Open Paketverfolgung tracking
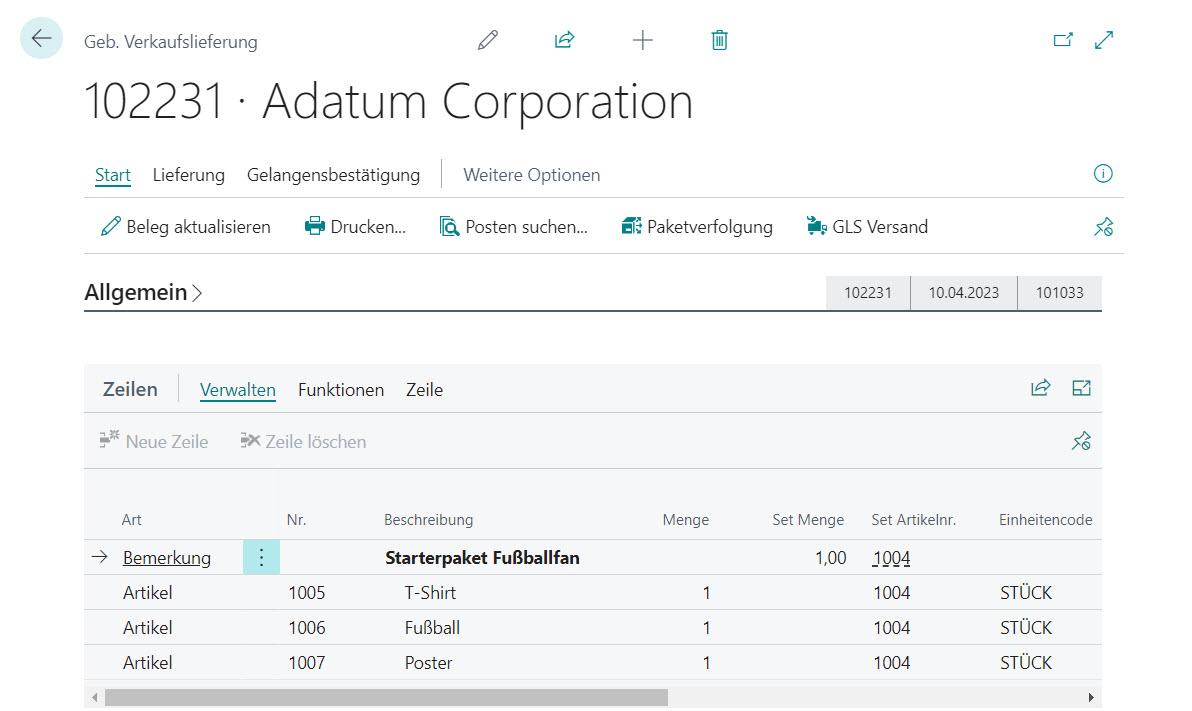The width and height of the screenshot is (1192, 711). click(697, 227)
